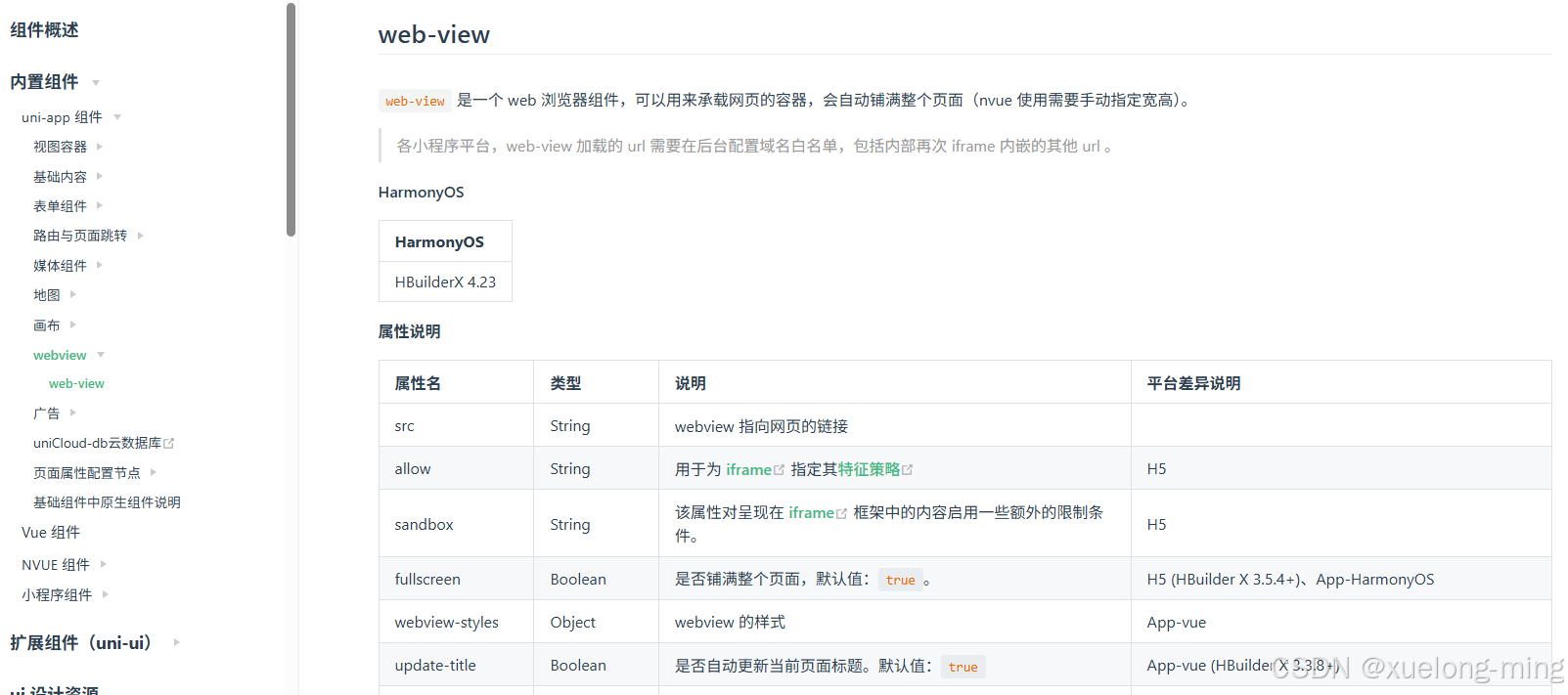Open 广告 sidebar item
The height and width of the screenshot is (695, 1568).
coord(47,413)
